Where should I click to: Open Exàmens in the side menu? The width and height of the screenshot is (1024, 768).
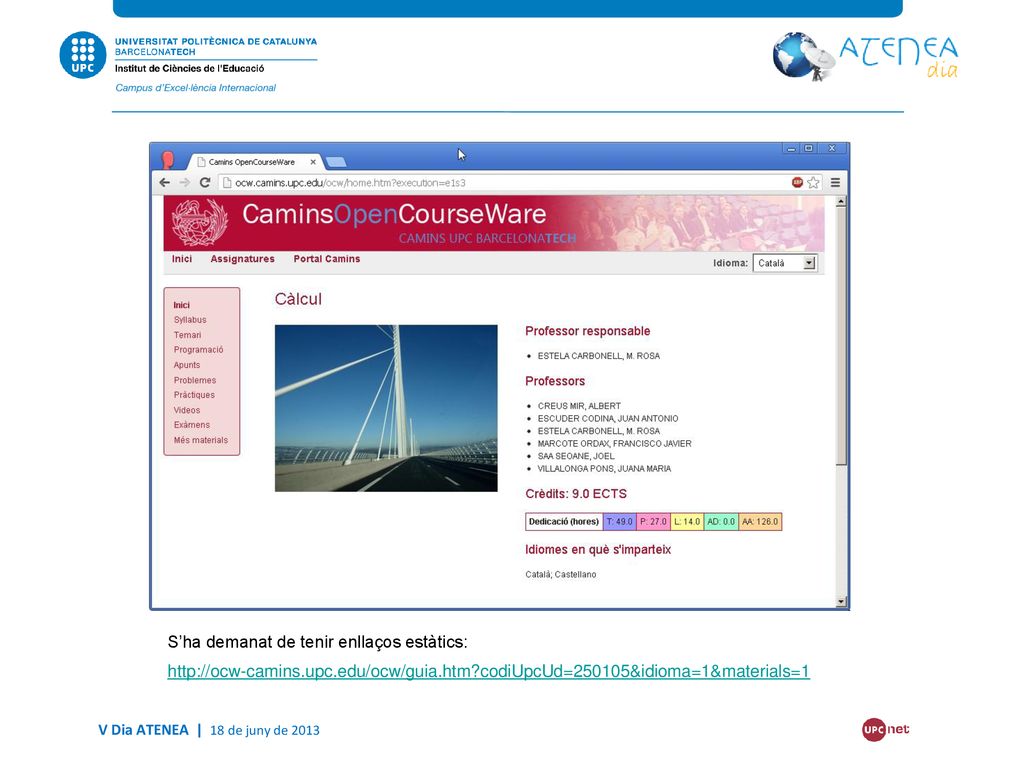(192, 425)
